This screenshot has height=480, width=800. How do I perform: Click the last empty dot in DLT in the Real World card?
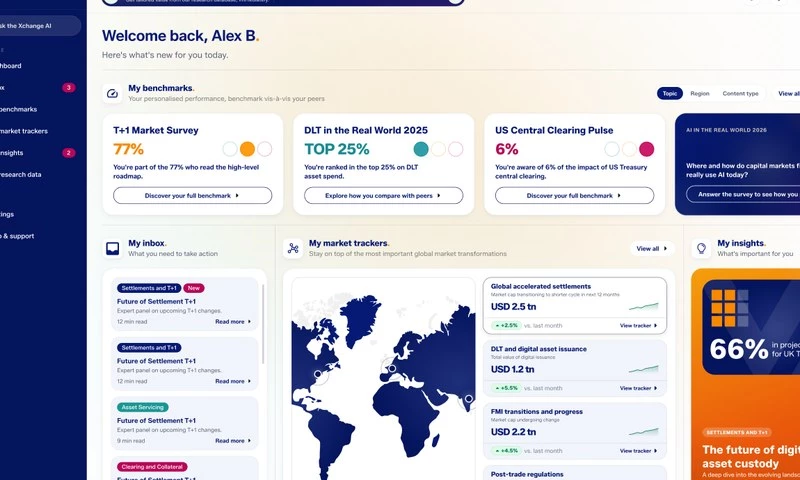[x=456, y=149]
